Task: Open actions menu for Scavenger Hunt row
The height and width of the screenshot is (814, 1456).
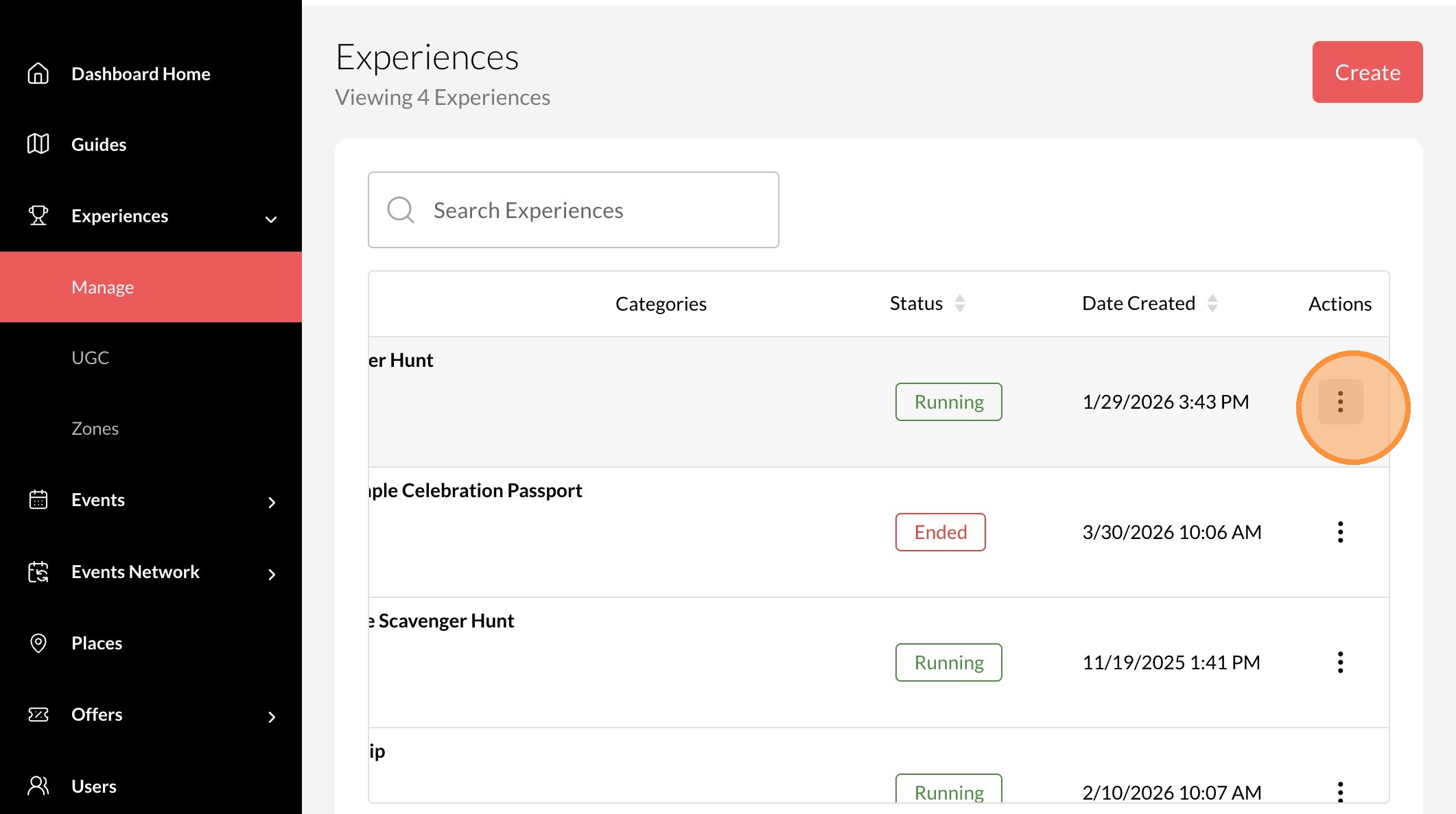Action: pos(1340,662)
